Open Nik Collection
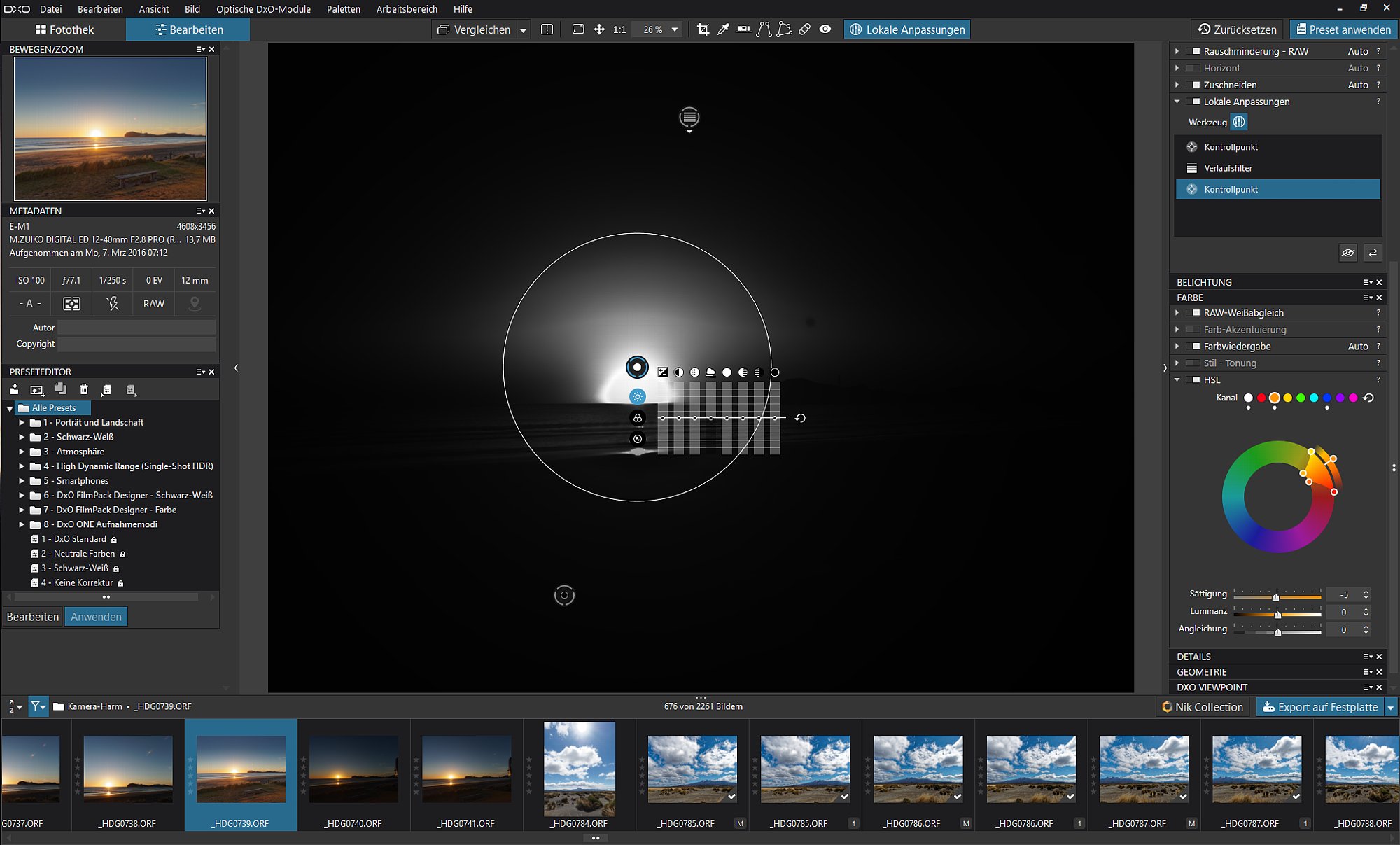Image resolution: width=1400 pixels, height=845 pixels. pos(1203,707)
